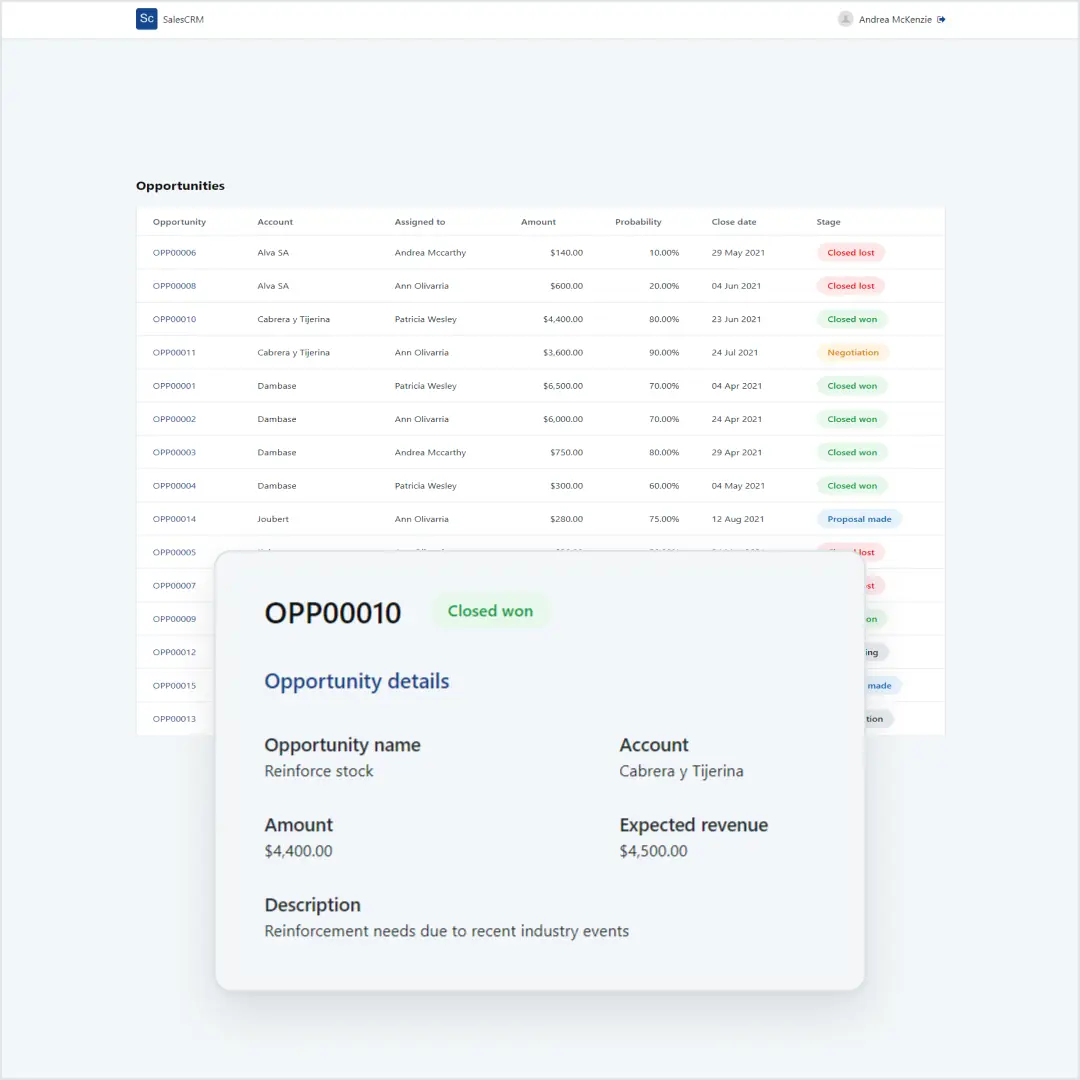1080x1080 pixels.
Task: Open opportunity OPP00014
Action: click(x=174, y=519)
